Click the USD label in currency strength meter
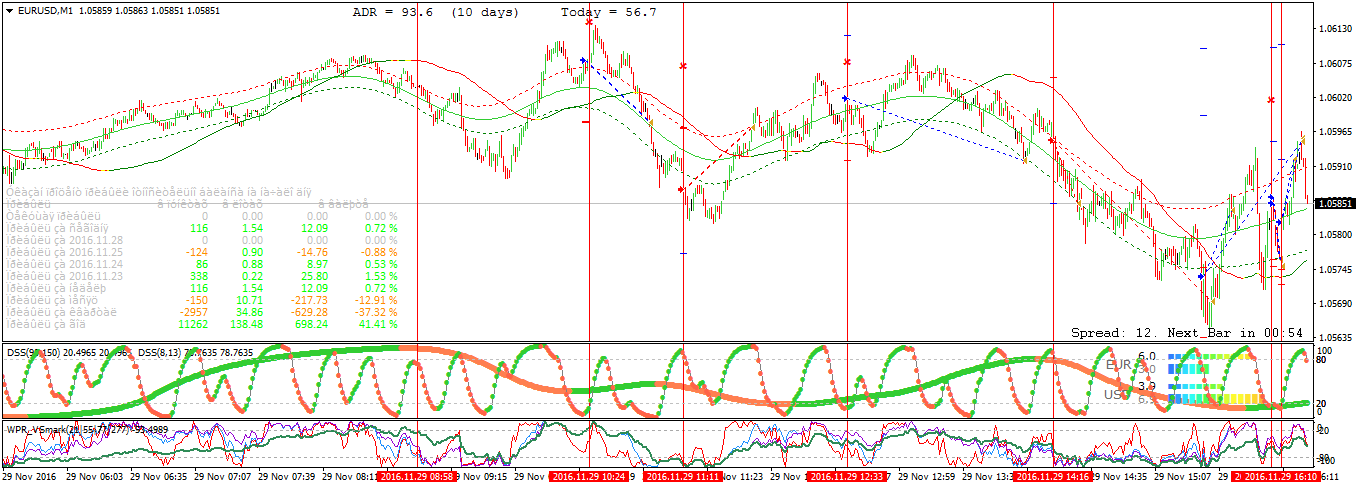The image size is (1356, 488). click(1117, 395)
